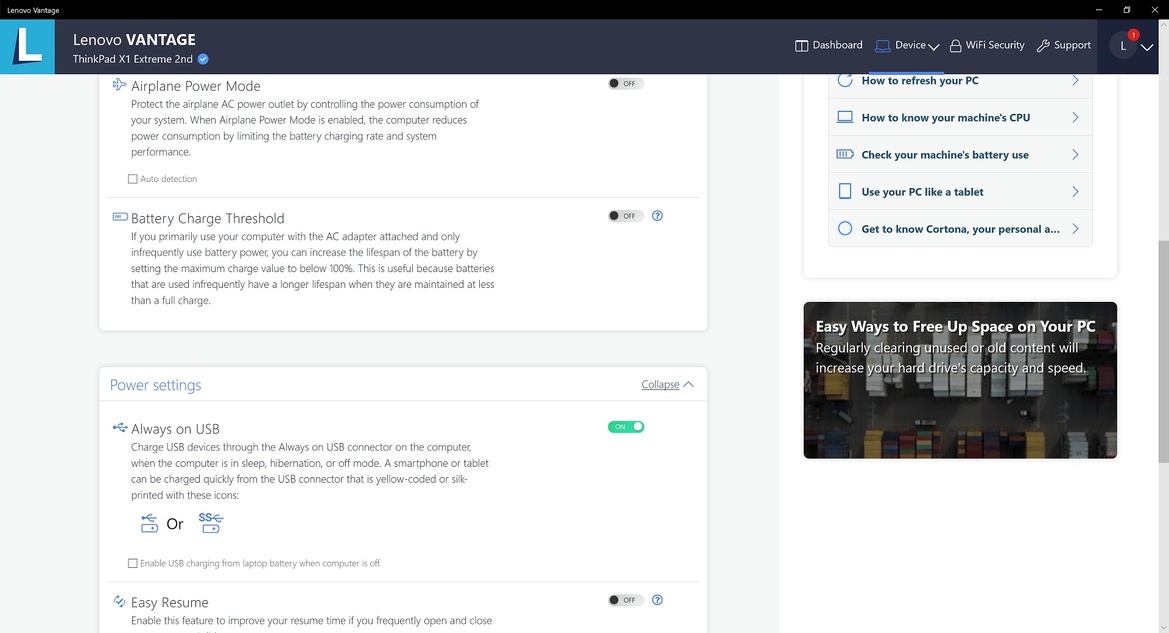The image size is (1169, 633).
Task: Toggle Battery Charge Threshold switch
Action: click(x=626, y=215)
